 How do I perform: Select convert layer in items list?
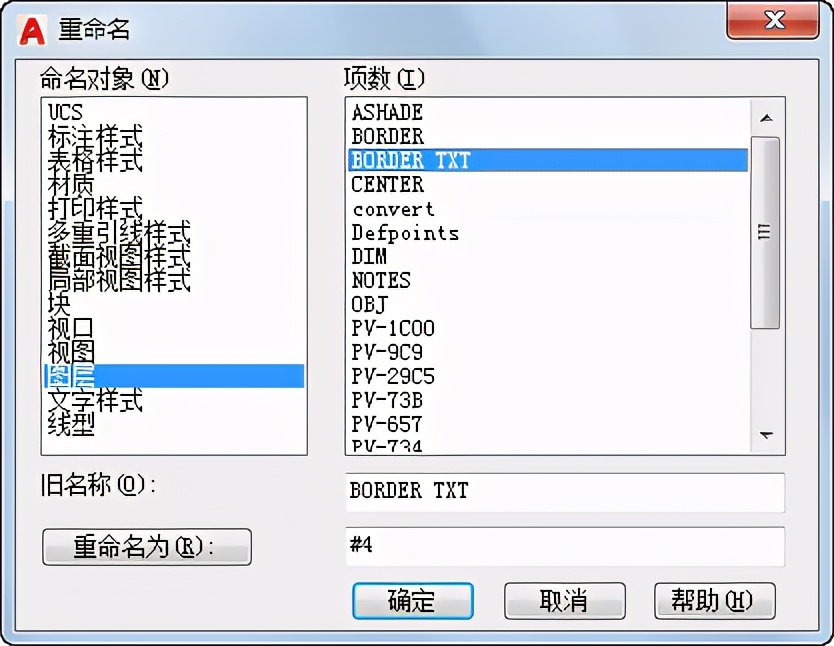click(x=548, y=208)
